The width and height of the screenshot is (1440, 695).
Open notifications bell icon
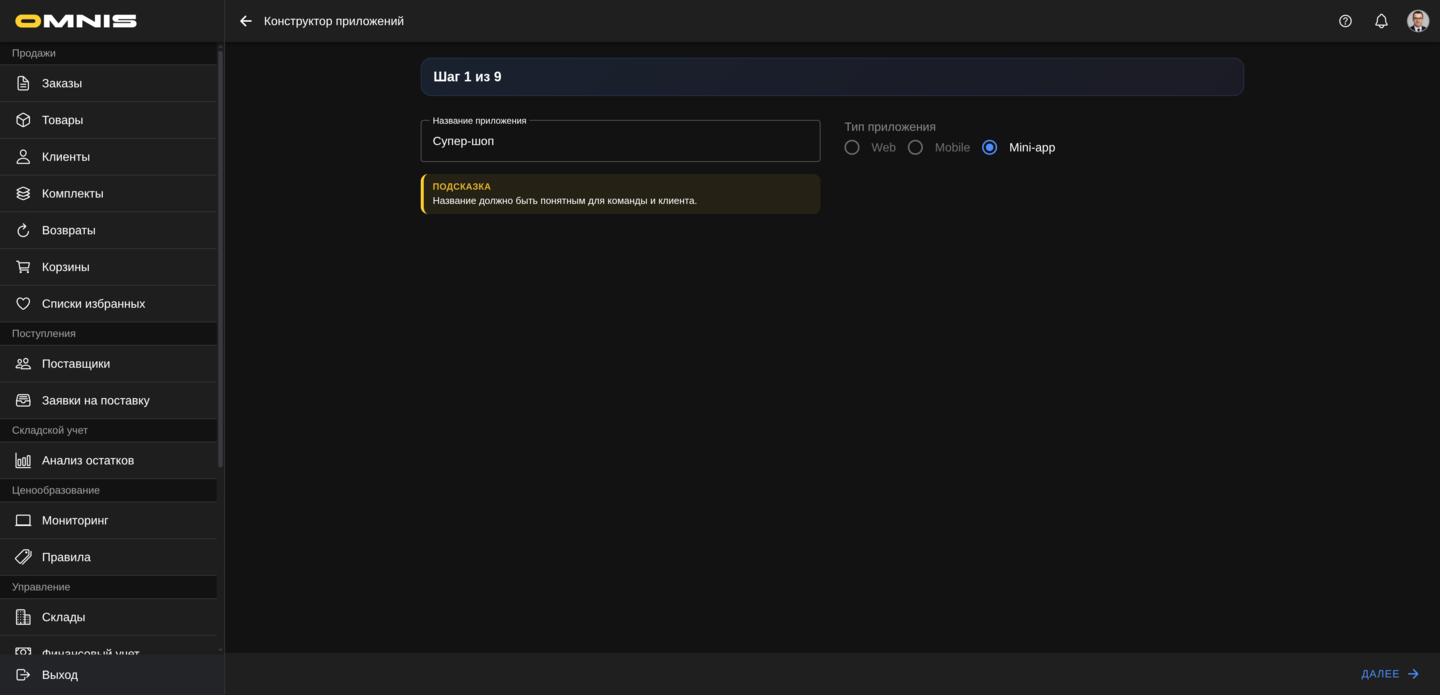[x=1381, y=21]
